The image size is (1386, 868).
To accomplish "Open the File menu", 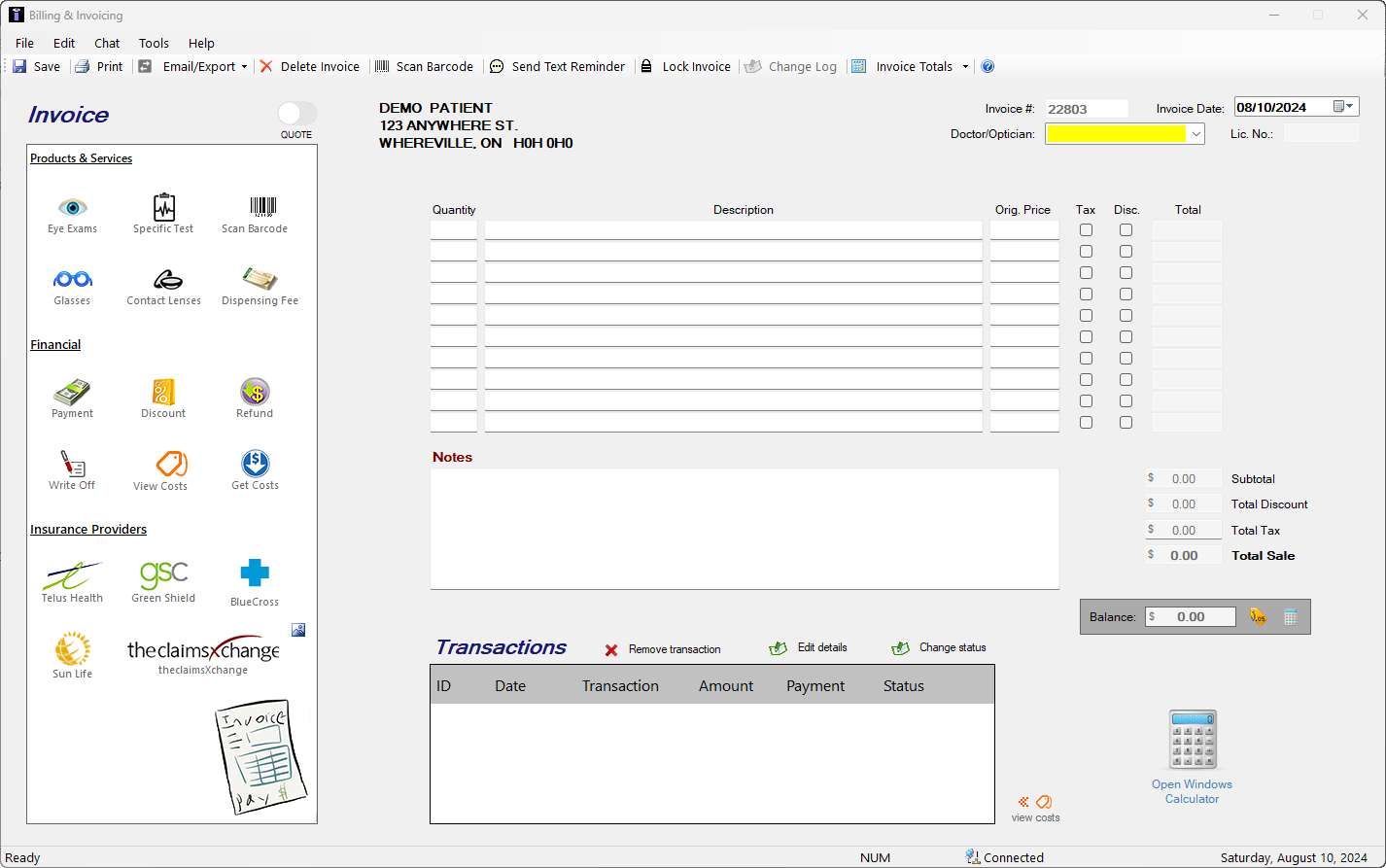I will click(24, 43).
